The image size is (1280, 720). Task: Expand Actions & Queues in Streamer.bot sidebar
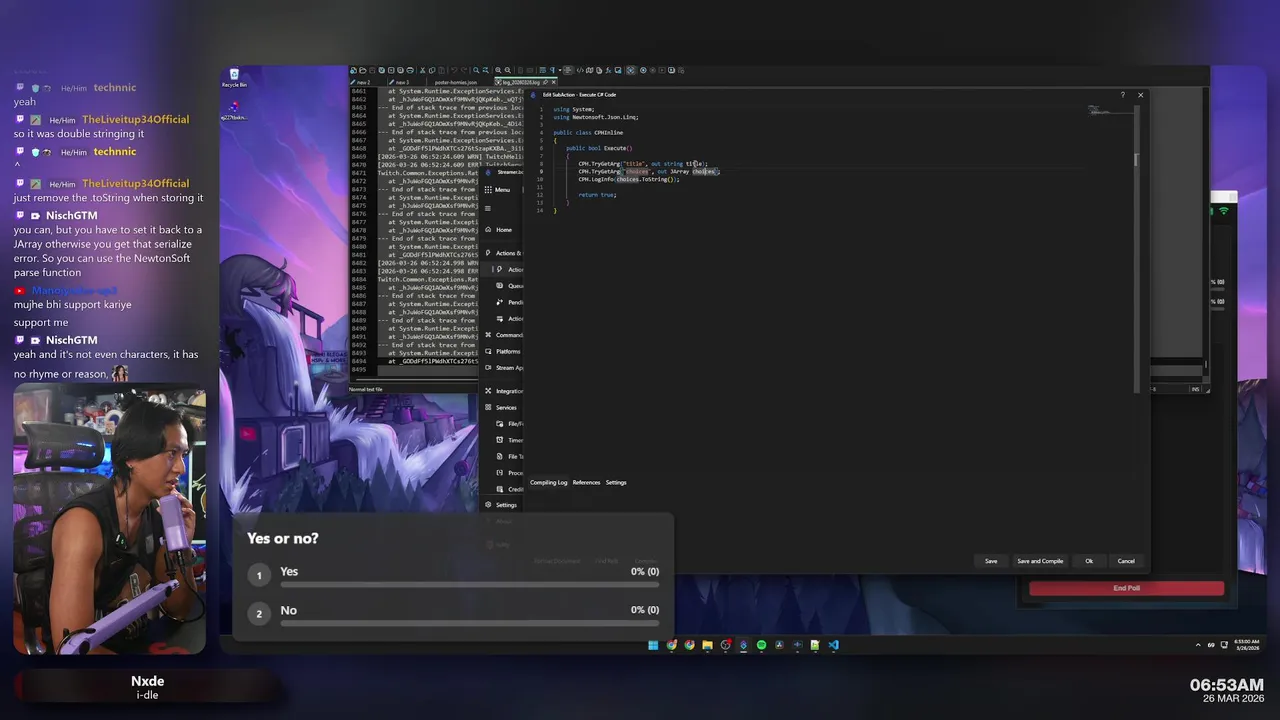coord(503,253)
